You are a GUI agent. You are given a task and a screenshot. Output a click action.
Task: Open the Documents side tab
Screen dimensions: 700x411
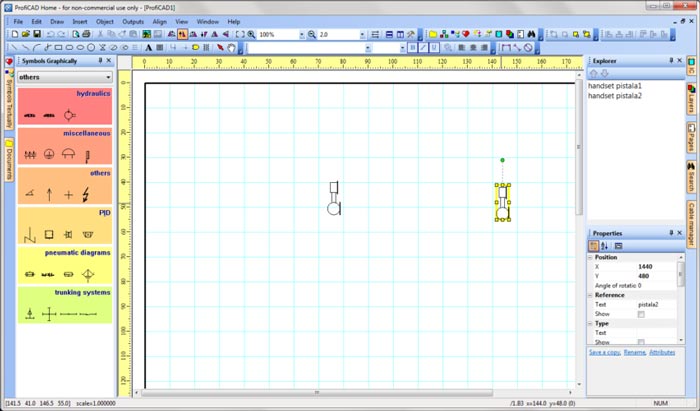click(x=9, y=160)
